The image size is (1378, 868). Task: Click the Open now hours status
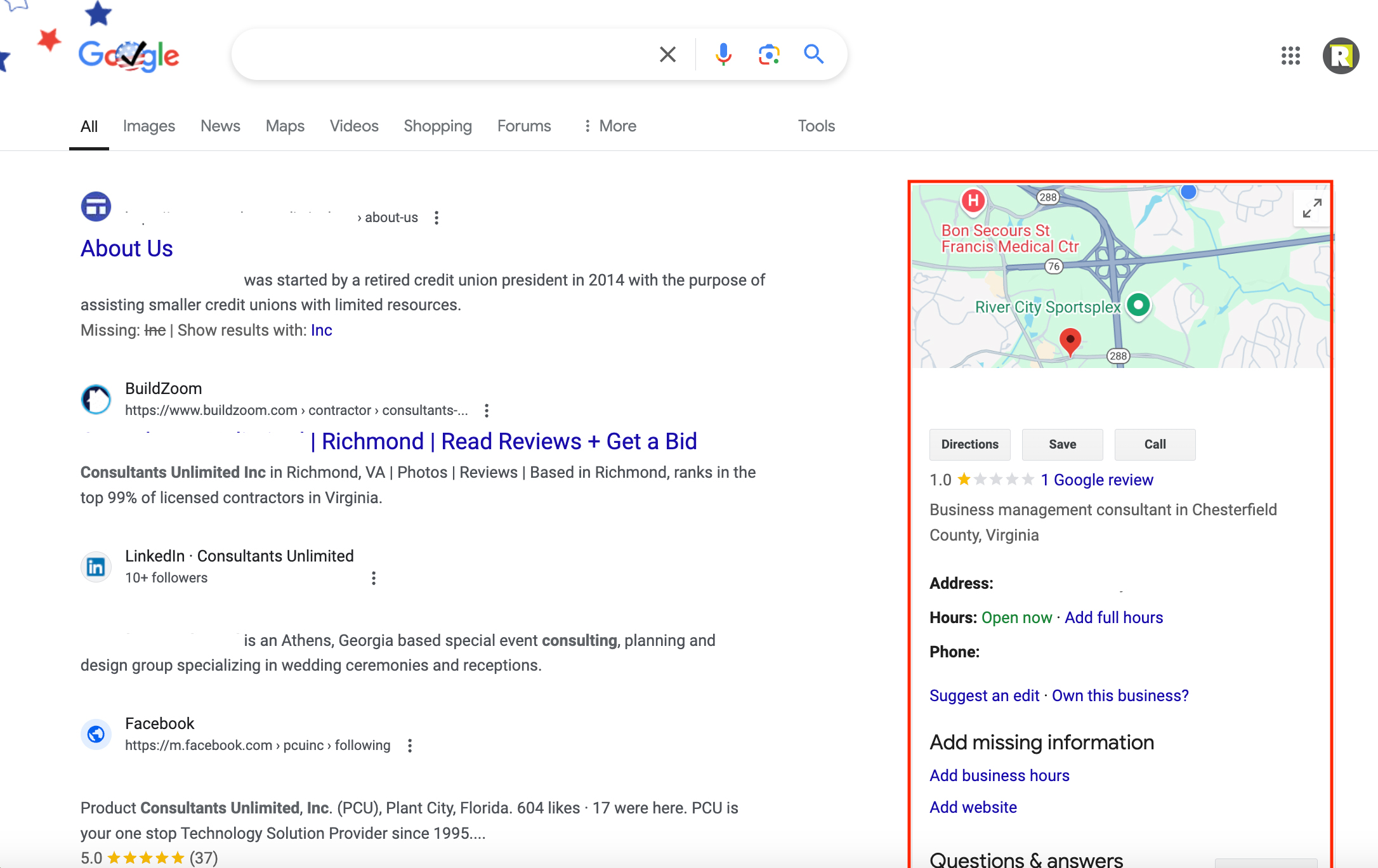click(1016, 618)
